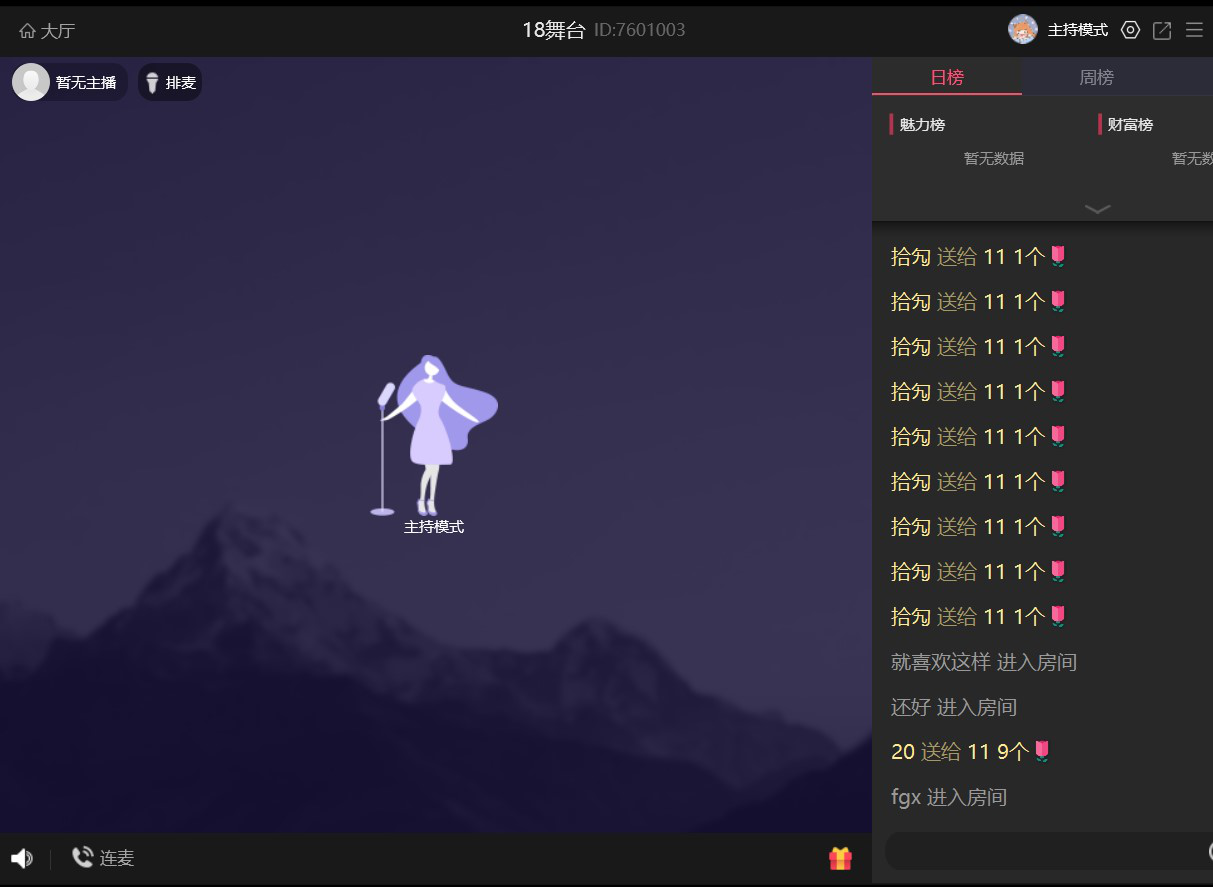This screenshot has height=887, width=1213.
Task: Click the home icon next to 大厅
Action: point(27,31)
